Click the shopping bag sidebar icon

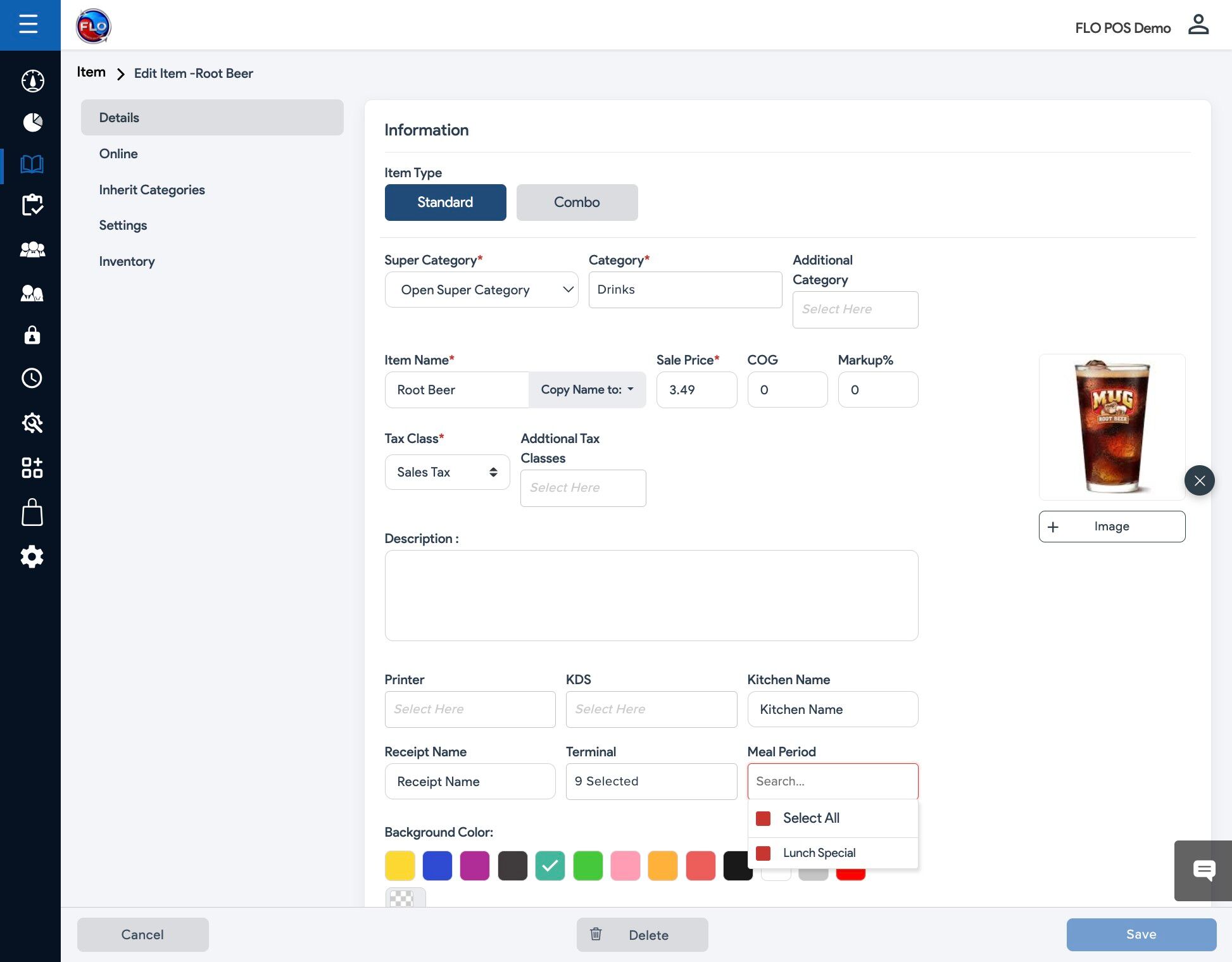coord(32,513)
